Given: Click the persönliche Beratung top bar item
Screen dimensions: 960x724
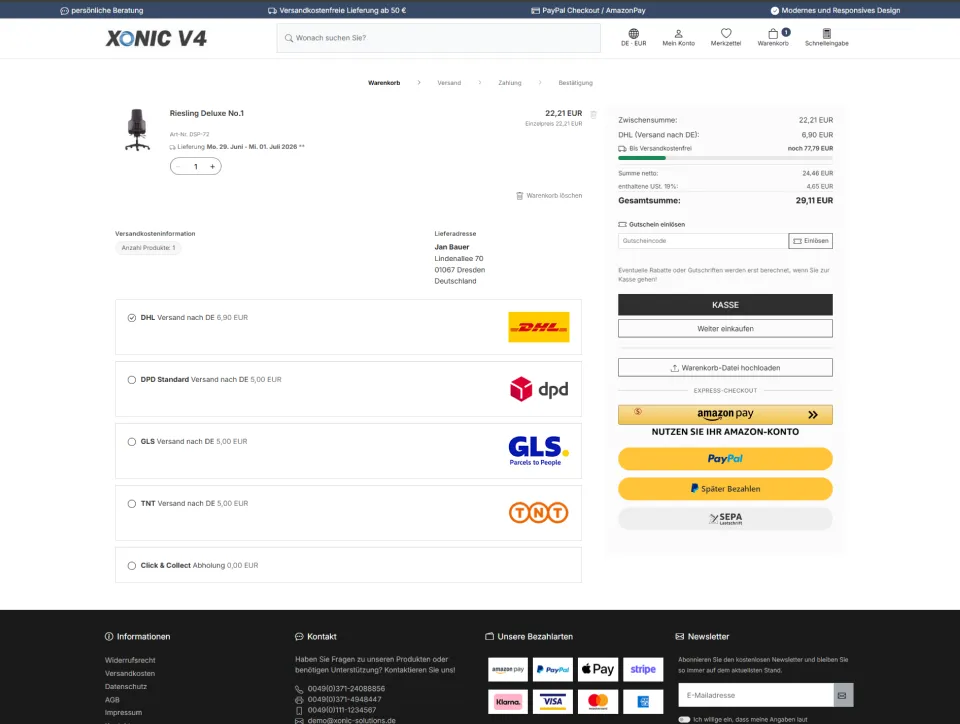Looking at the screenshot, I should 102,10.
